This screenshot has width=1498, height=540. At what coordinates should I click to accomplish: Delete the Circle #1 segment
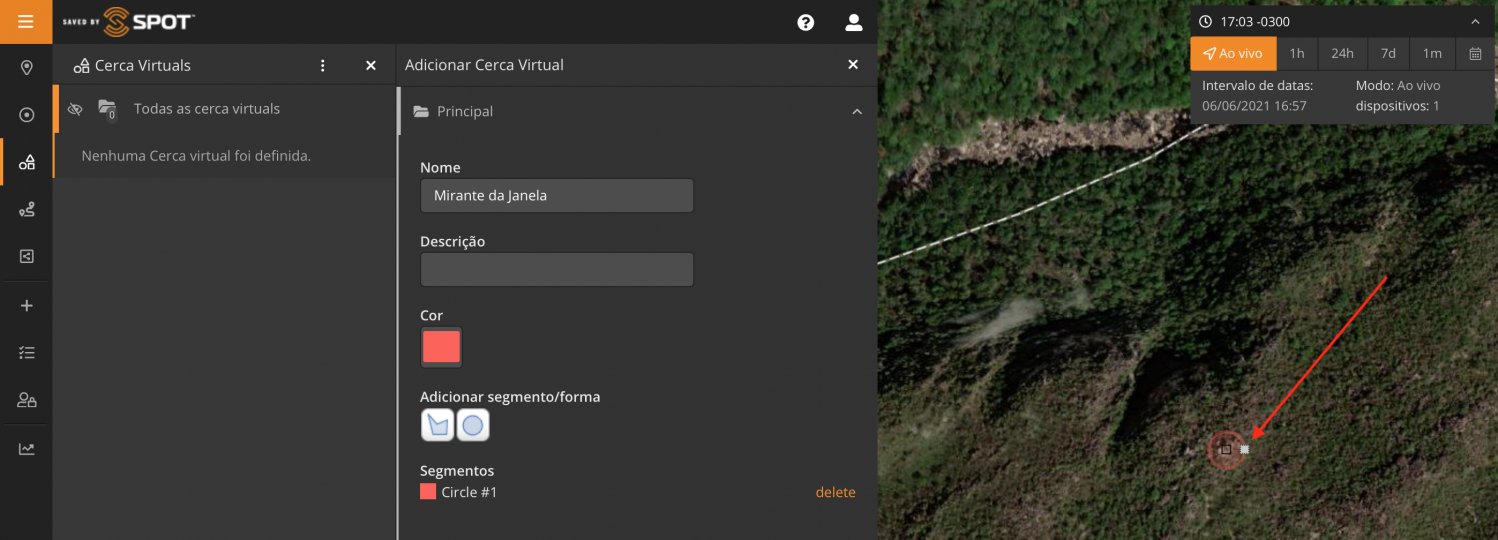(x=835, y=492)
